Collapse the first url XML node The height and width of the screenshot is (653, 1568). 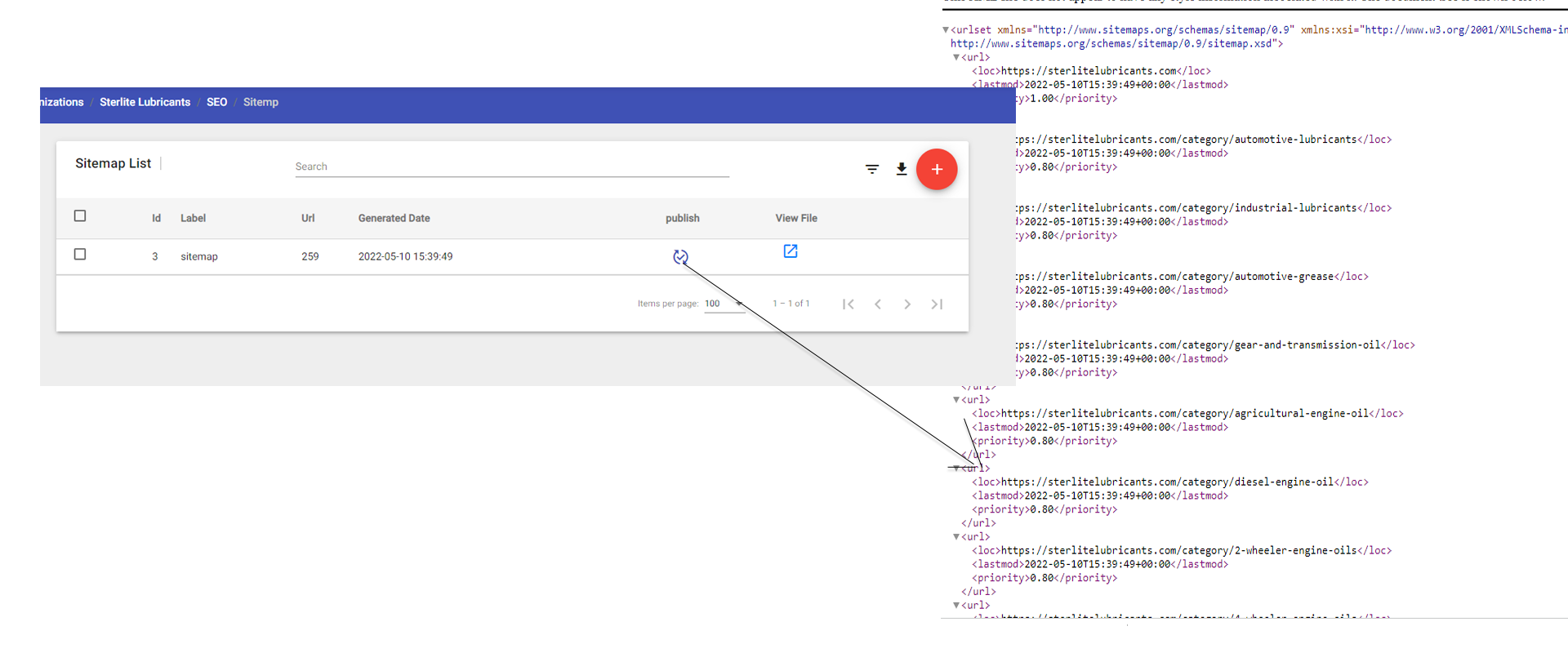point(956,58)
